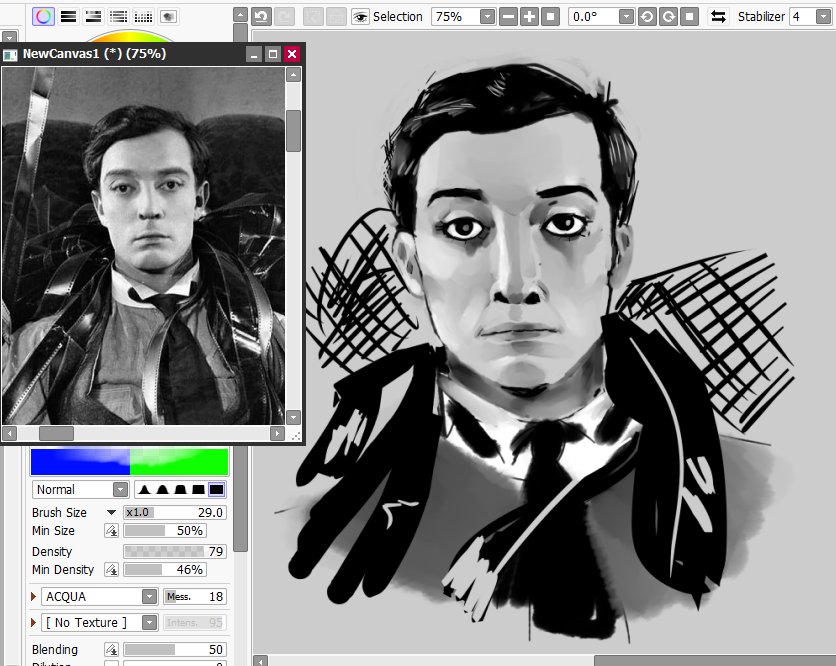Click the Undo arrow button
This screenshot has width=836, height=666.
tap(261, 17)
